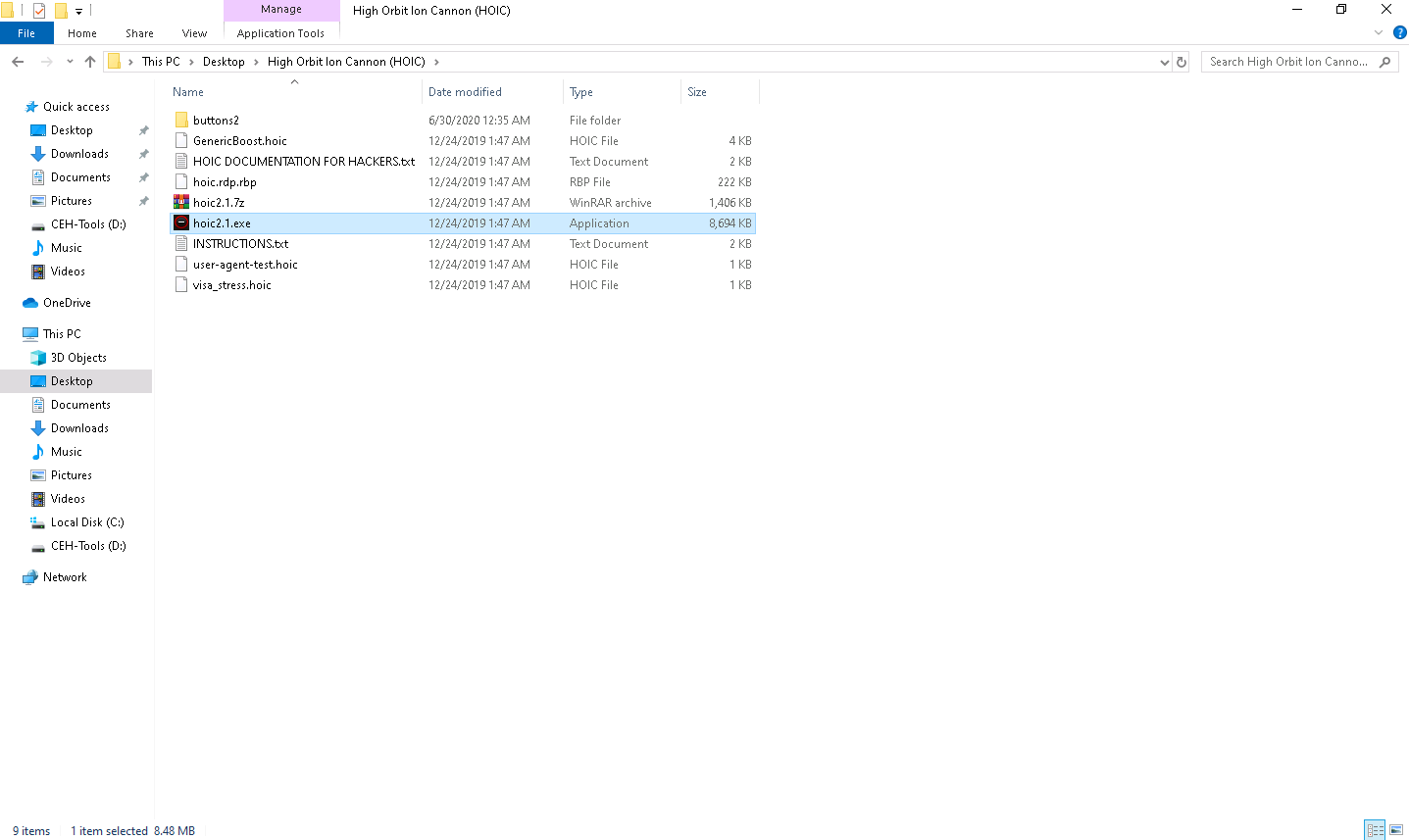Refresh the folder view
Screen dimensions: 1409x840
(x=1182, y=62)
